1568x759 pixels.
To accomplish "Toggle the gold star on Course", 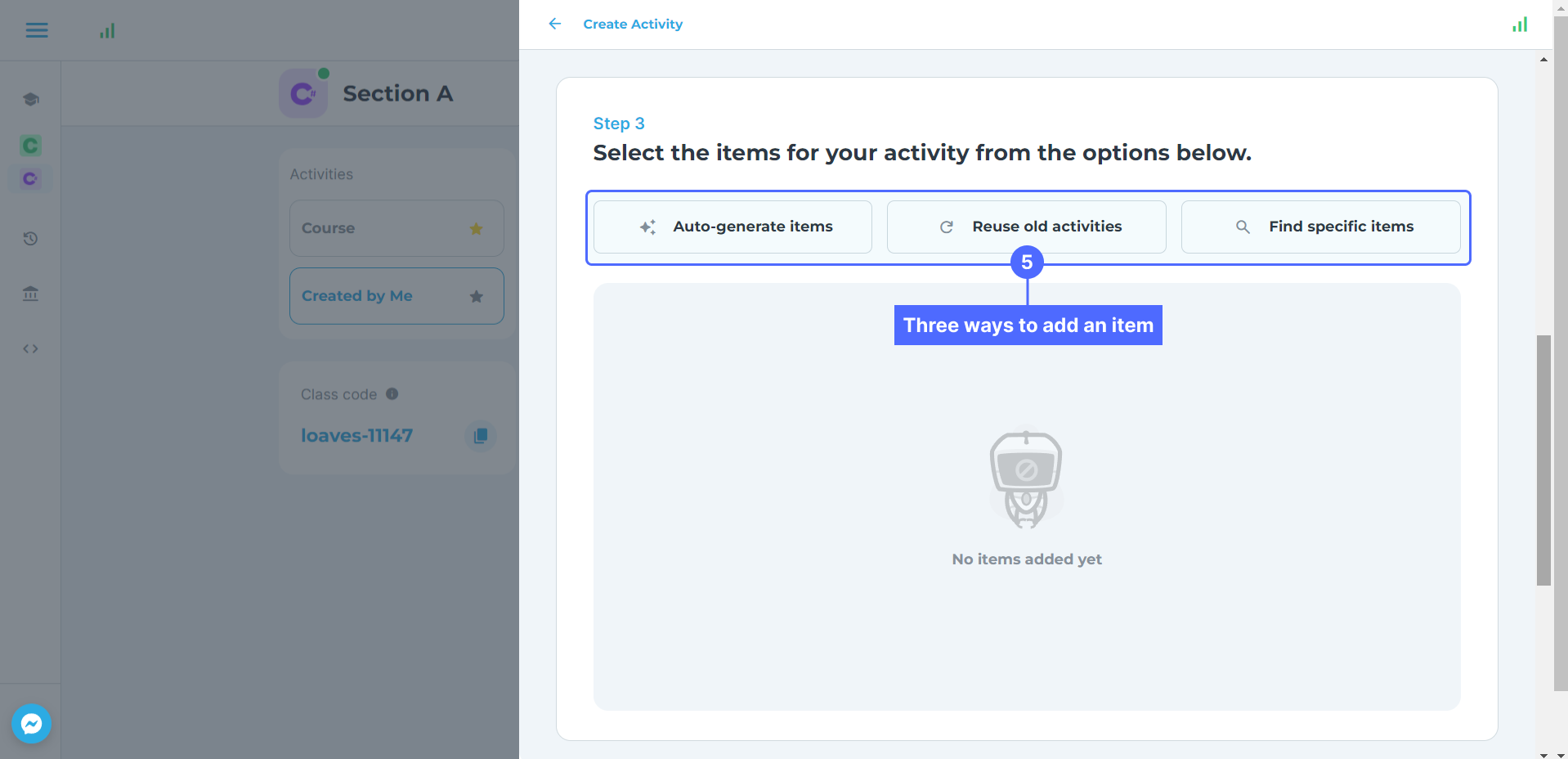I will coord(476,229).
